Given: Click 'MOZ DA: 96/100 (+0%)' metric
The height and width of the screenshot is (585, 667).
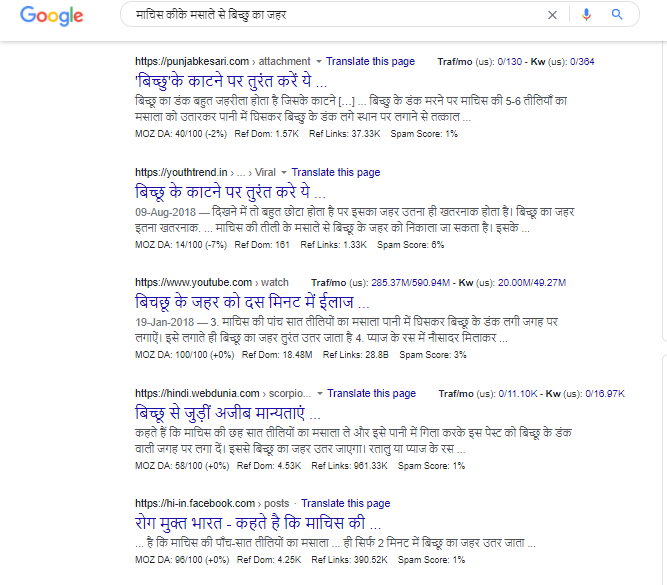Looking at the screenshot, I should [x=182, y=560].
